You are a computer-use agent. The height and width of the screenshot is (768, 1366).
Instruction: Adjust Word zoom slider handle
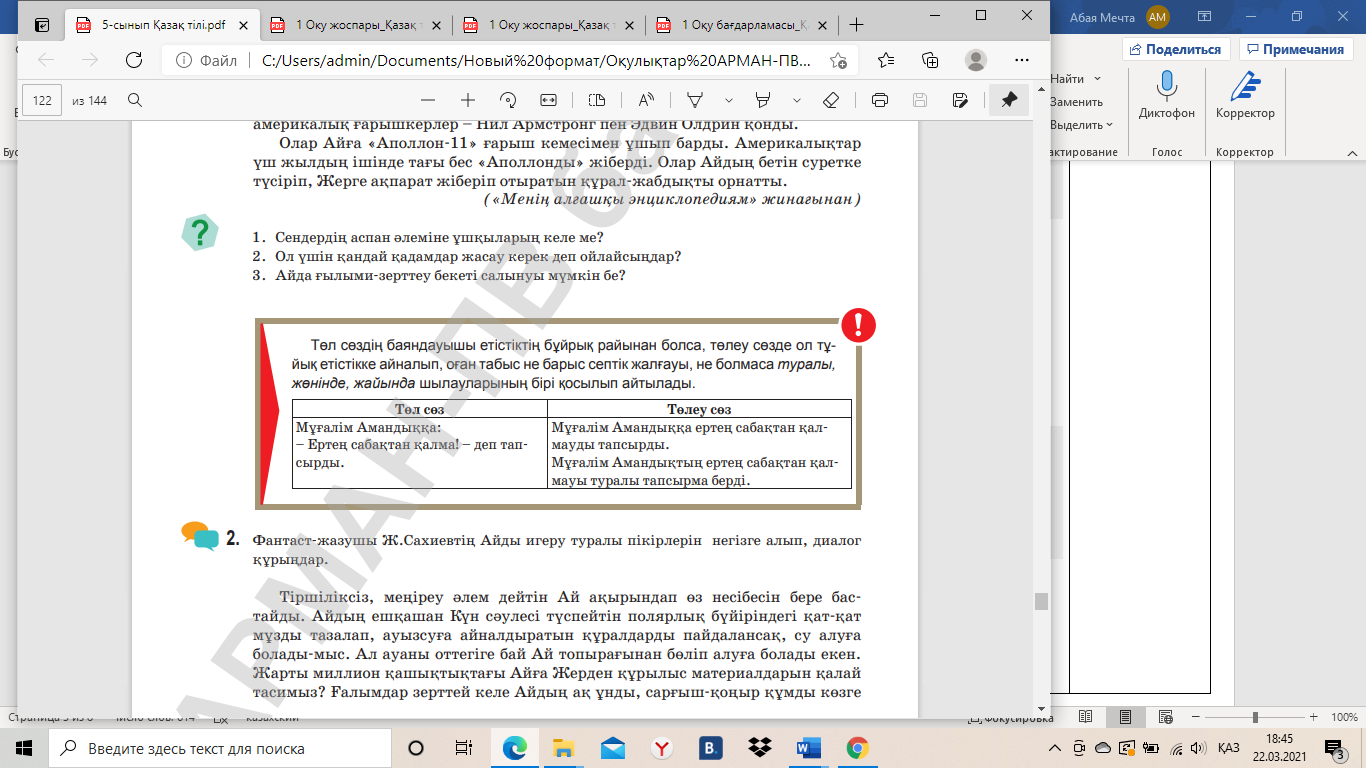1256,717
